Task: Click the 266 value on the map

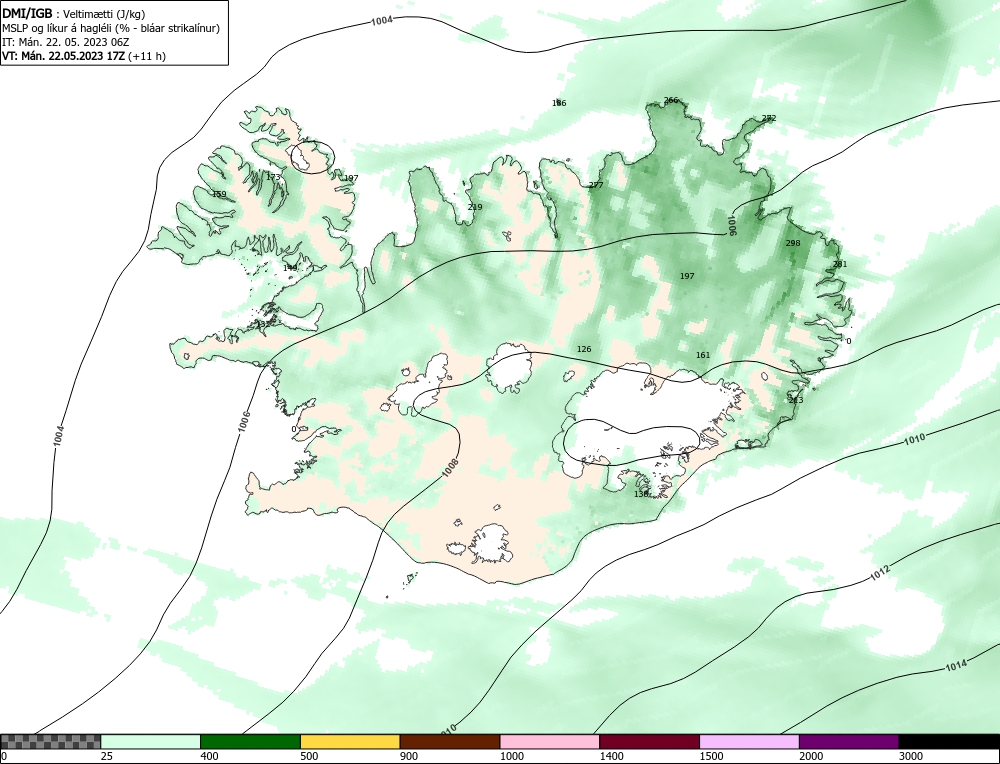Action: pyautogui.click(x=671, y=100)
